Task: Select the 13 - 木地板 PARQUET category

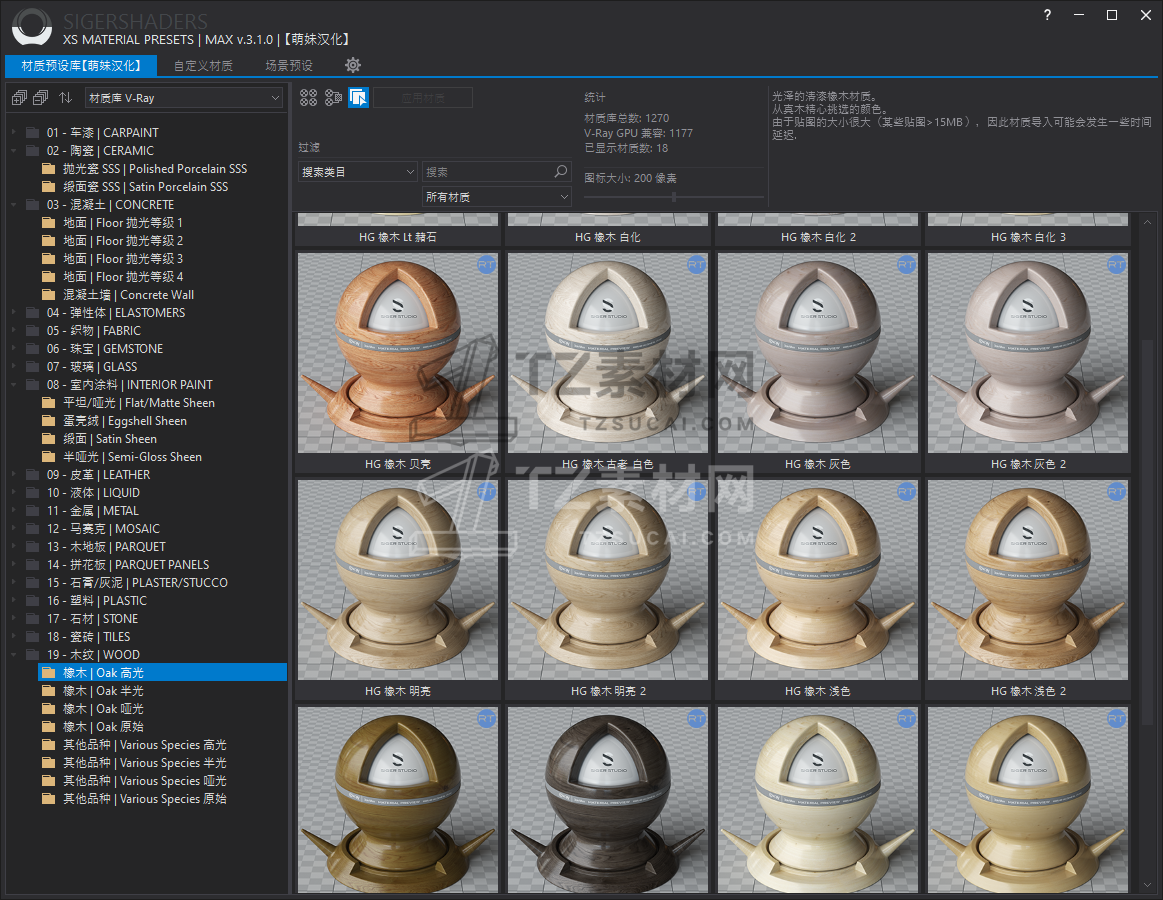Action: point(106,547)
